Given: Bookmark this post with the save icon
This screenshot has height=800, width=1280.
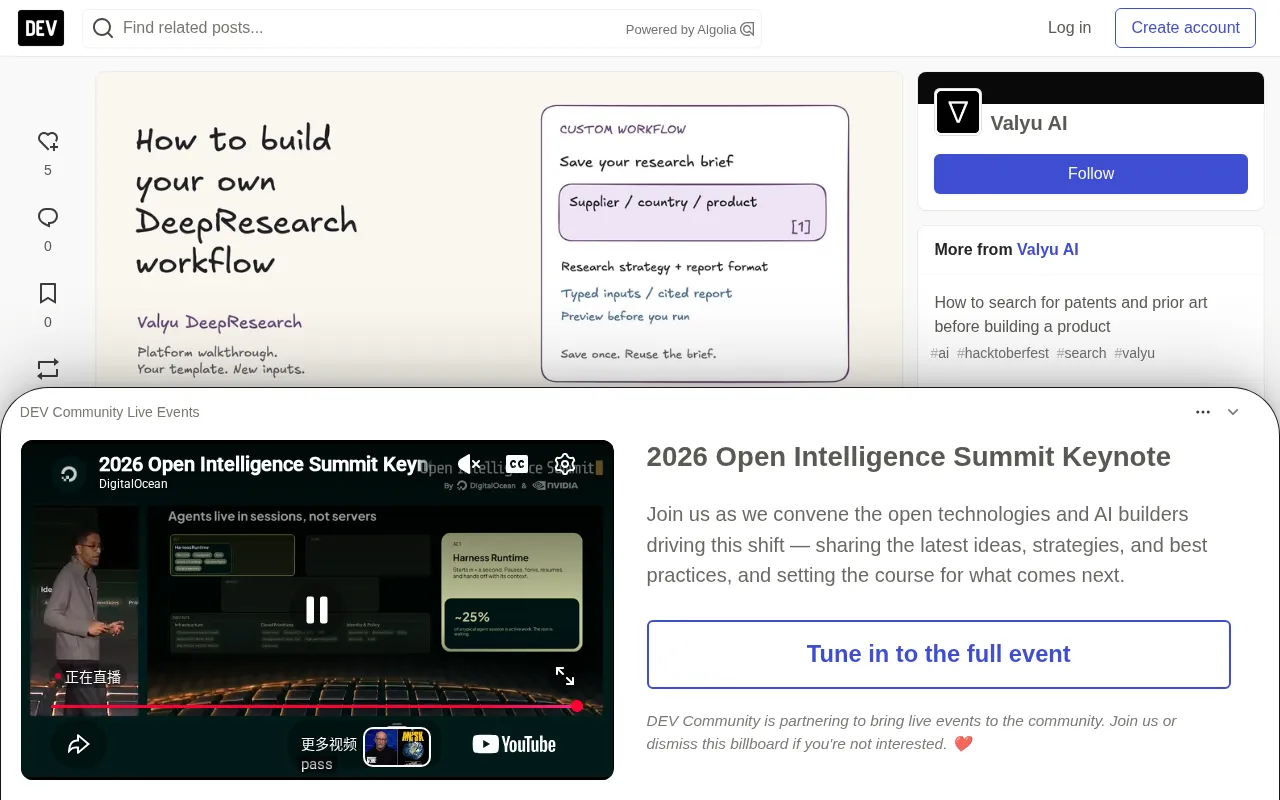Looking at the screenshot, I should 48,293.
